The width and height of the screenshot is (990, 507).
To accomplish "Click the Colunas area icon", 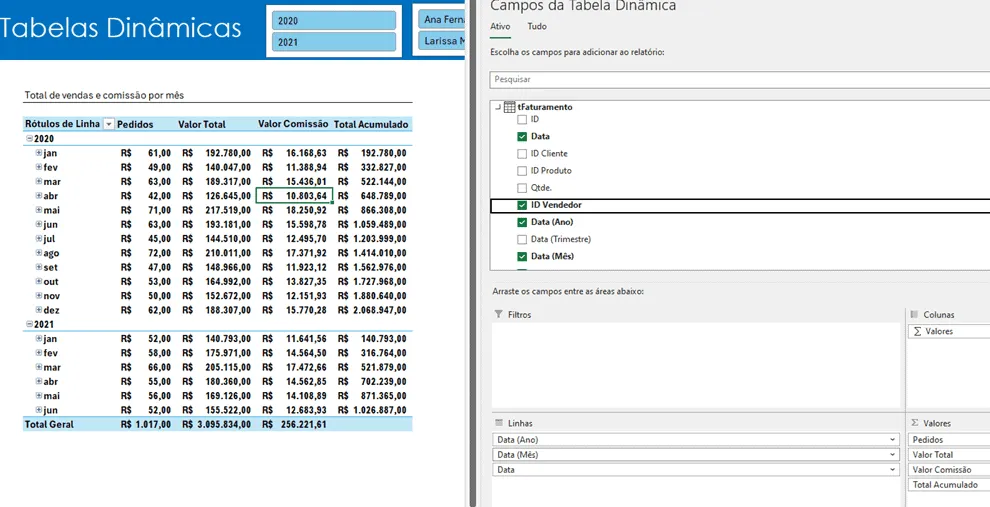I will point(914,314).
